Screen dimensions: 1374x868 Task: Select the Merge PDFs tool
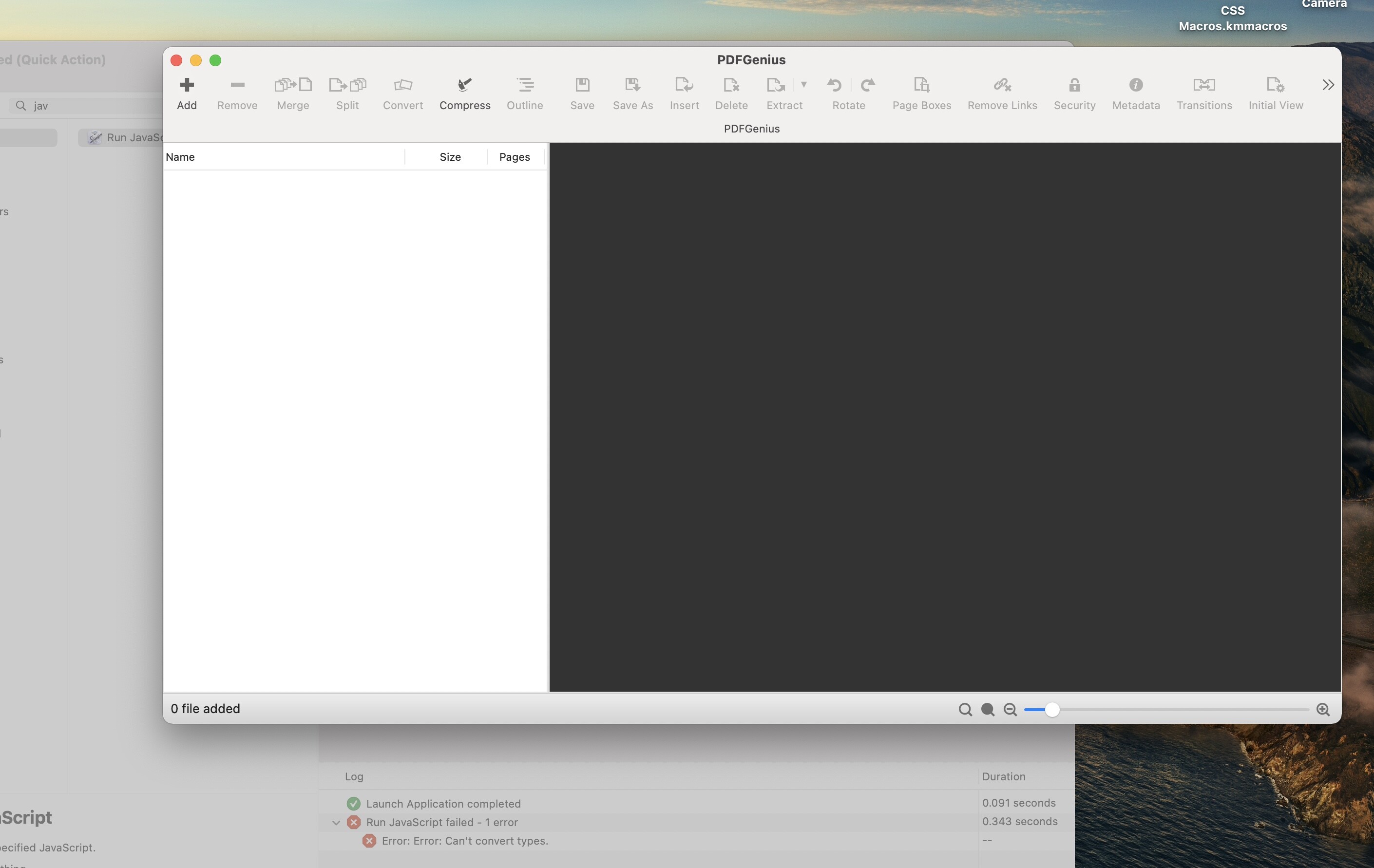point(293,86)
